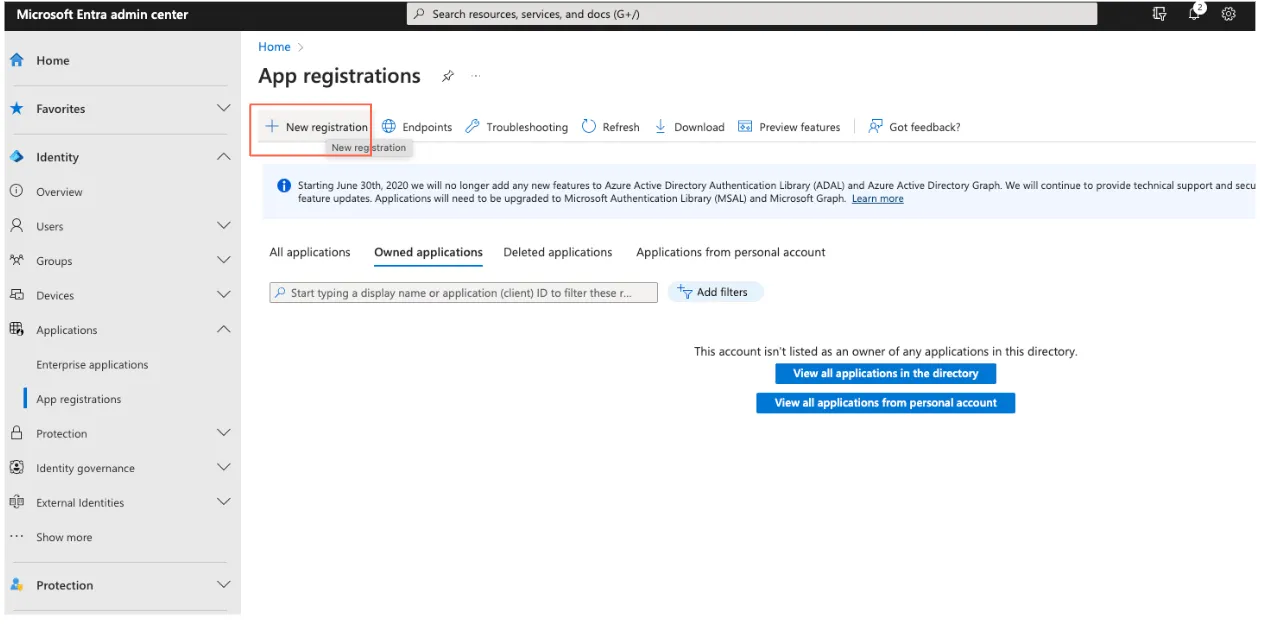Image resolution: width=1262 pixels, height=626 pixels.
Task: Click the bottom Protection section user-shield icon
Action: click(x=16, y=585)
